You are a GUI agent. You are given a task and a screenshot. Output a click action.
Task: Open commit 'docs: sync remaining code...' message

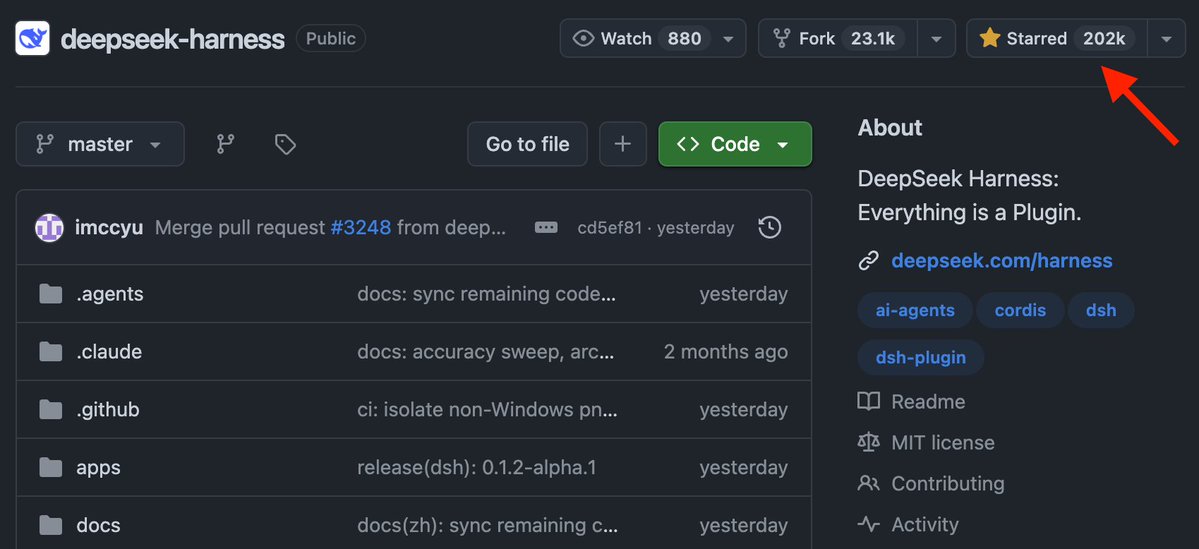(x=486, y=294)
